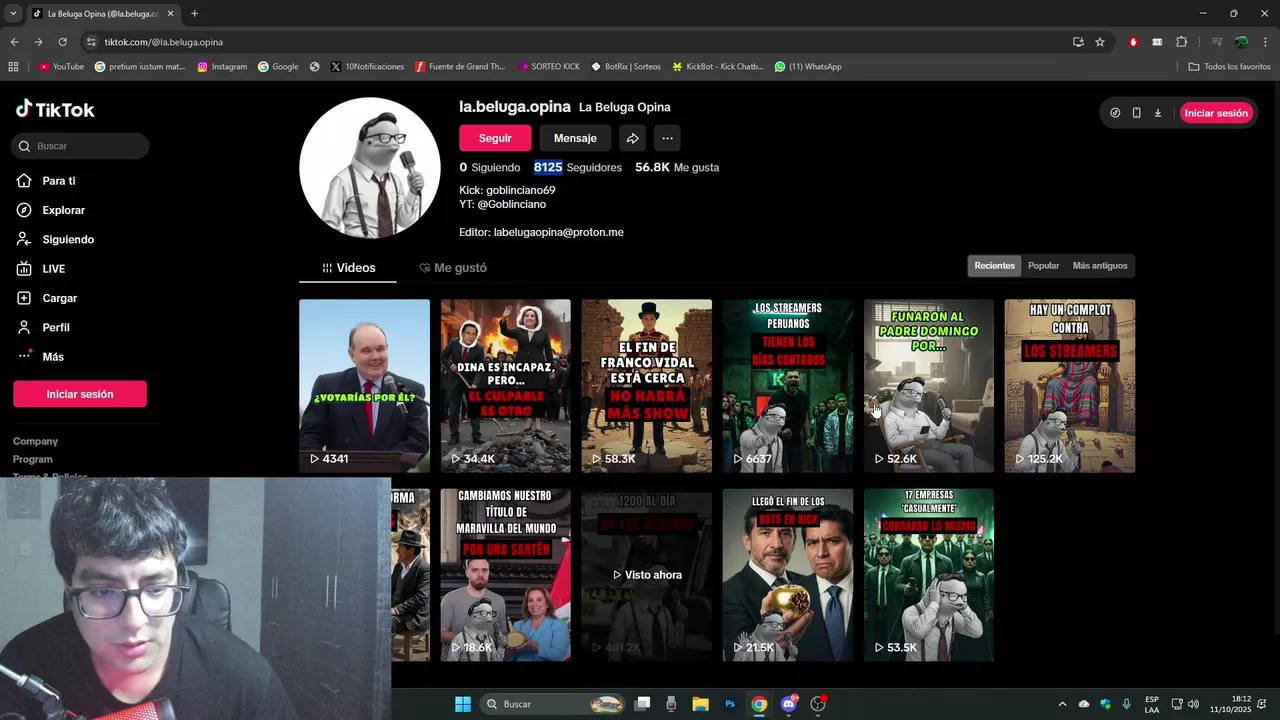Open Cambiamos nuestro título de maravilla video
The width and height of the screenshot is (1280, 720).
pyautogui.click(x=506, y=575)
